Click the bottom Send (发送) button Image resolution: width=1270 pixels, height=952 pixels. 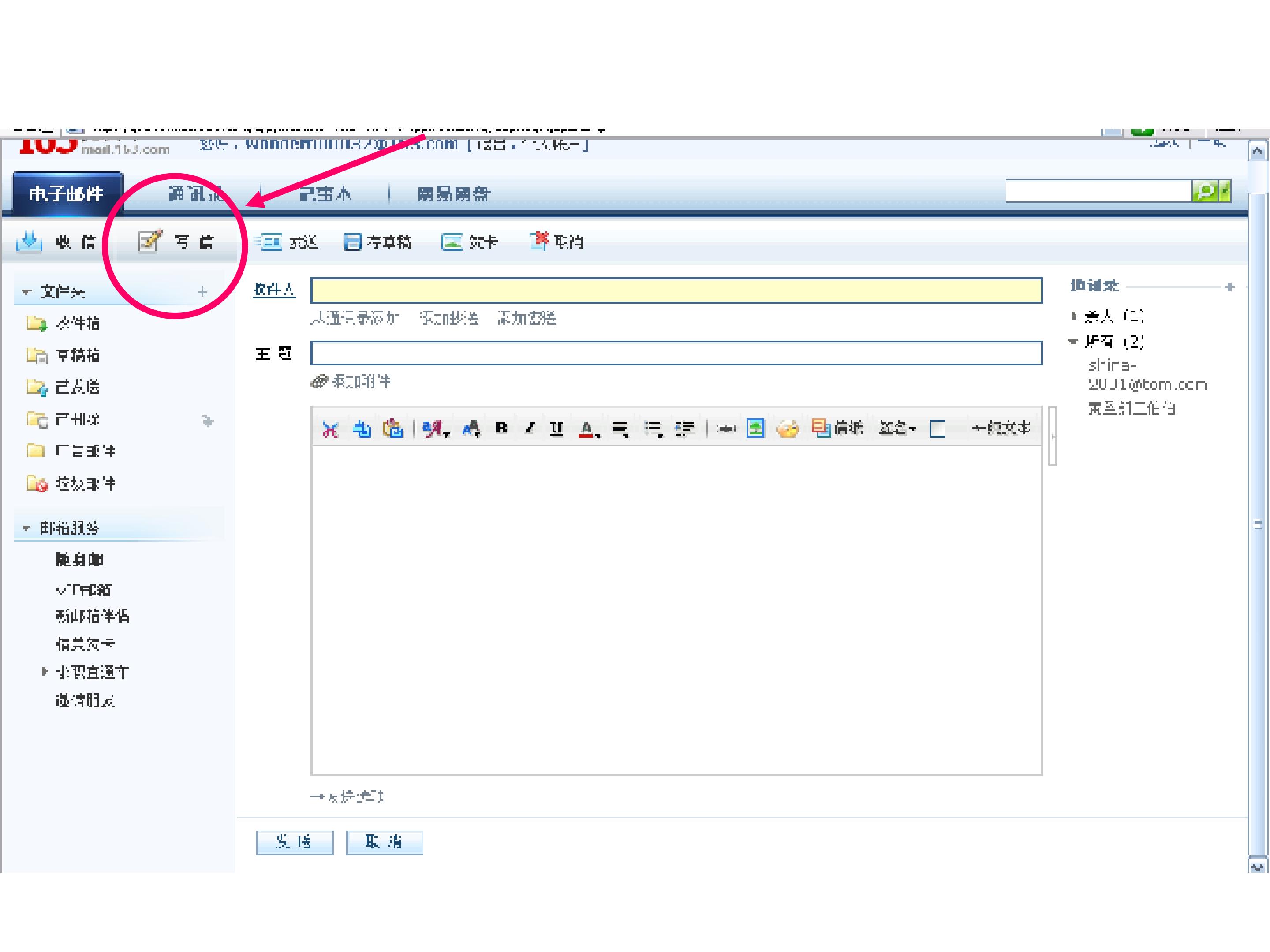click(x=295, y=842)
